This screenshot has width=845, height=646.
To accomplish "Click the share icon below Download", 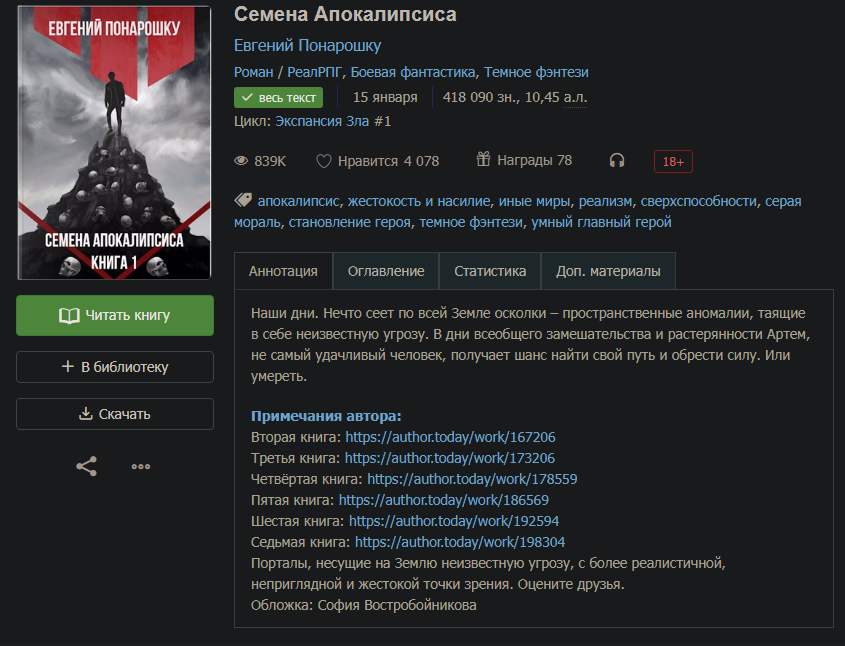I will click(x=86, y=467).
